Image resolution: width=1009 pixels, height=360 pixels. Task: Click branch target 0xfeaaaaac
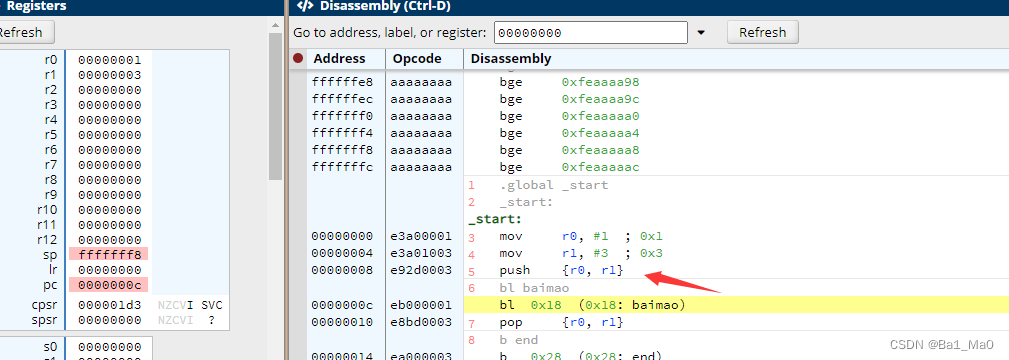point(600,167)
